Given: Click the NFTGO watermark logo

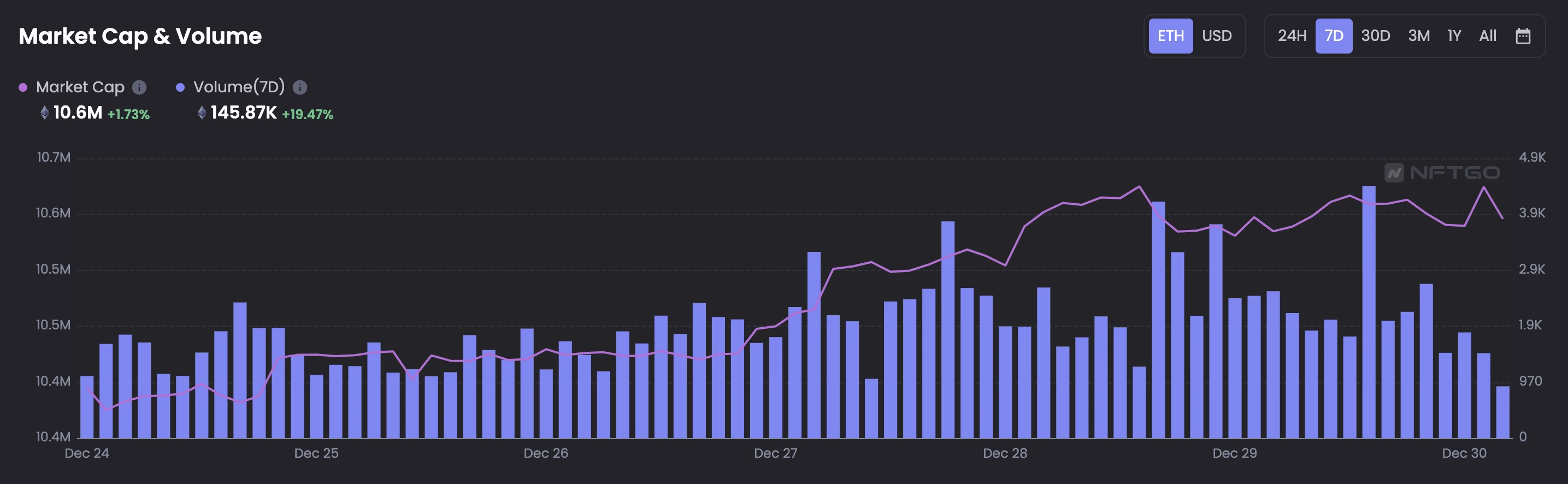Looking at the screenshot, I should (1441, 173).
